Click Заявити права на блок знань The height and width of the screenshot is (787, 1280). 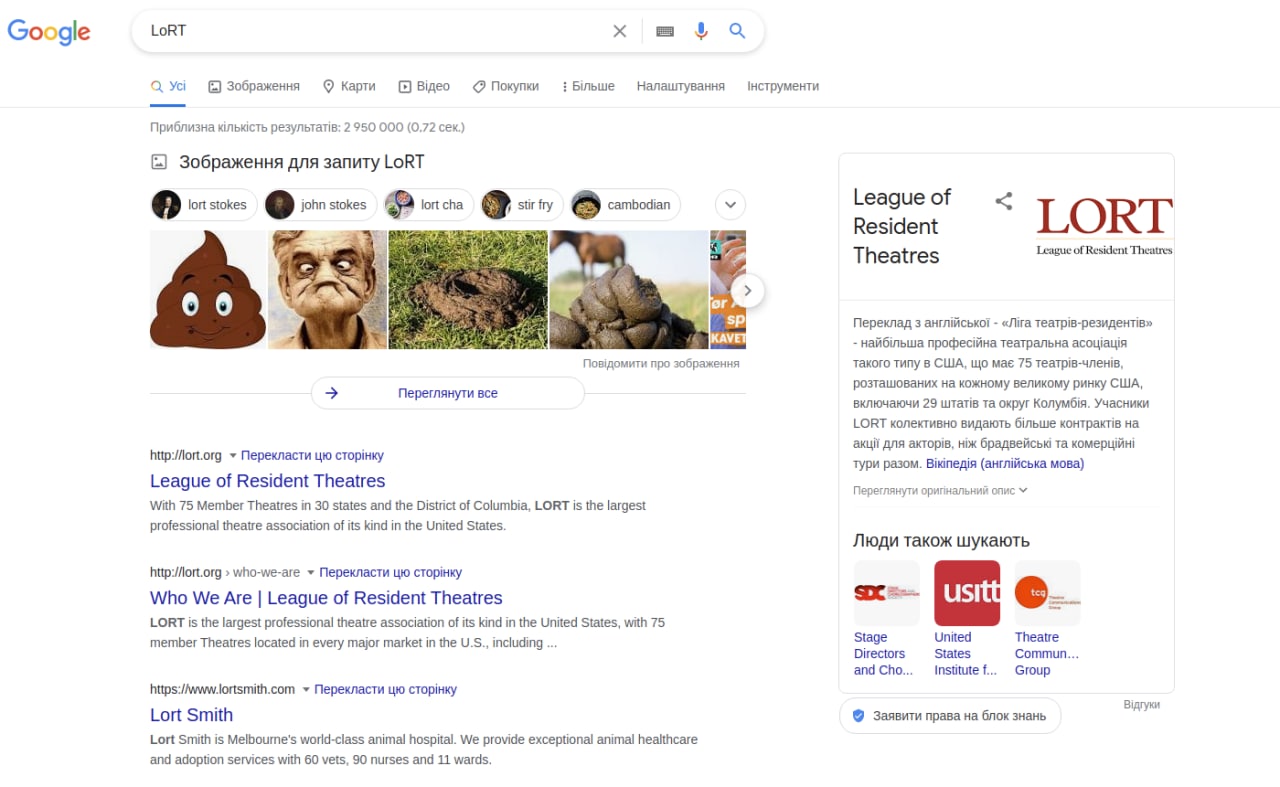point(949,716)
